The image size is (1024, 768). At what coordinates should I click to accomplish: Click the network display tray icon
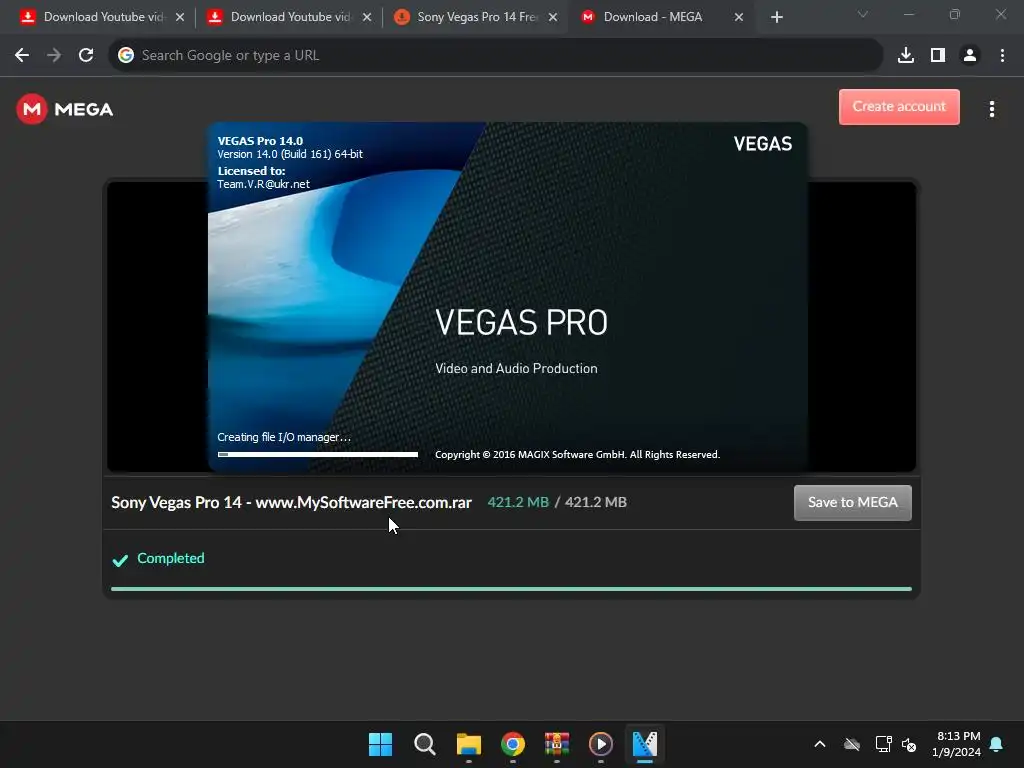tap(883, 744)
